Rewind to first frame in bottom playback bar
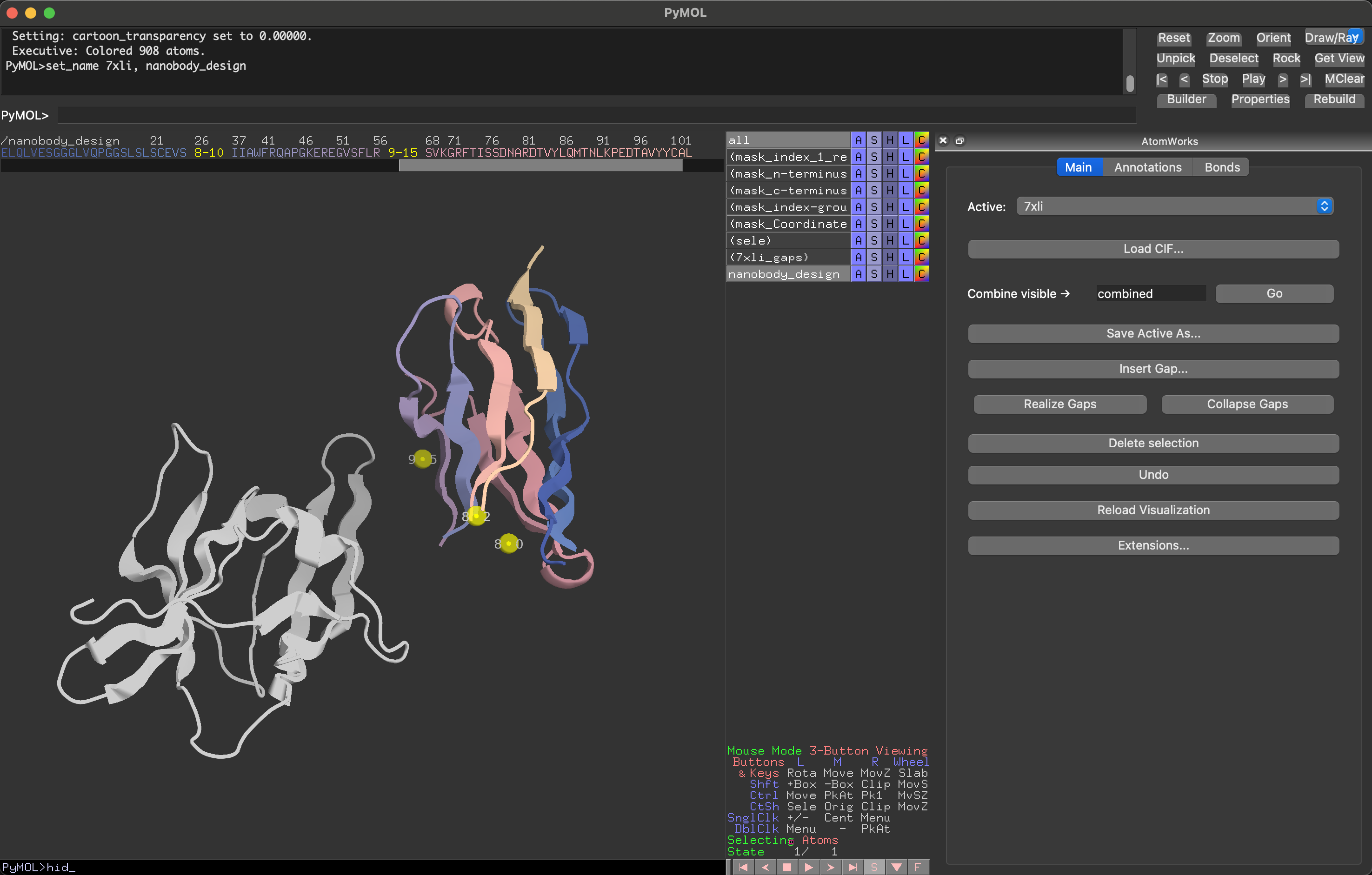 [x=743, y=867]
